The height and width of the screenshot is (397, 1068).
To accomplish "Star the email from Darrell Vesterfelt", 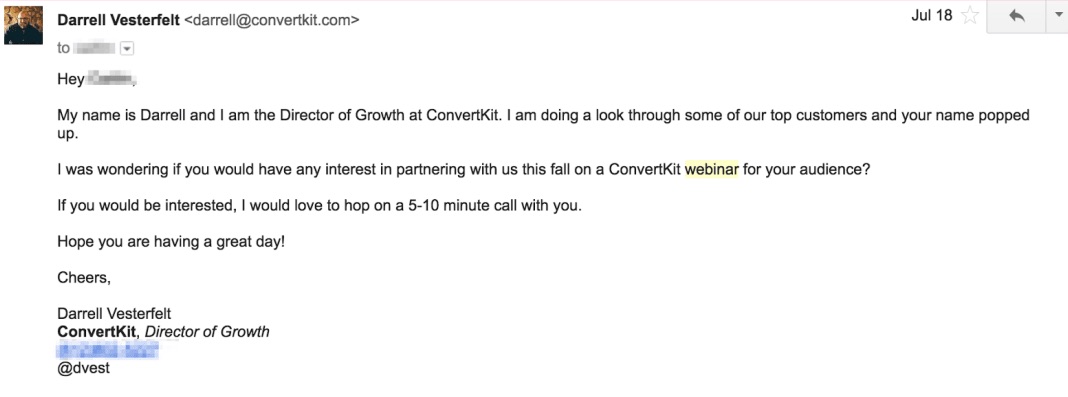I will coord(969,16).
